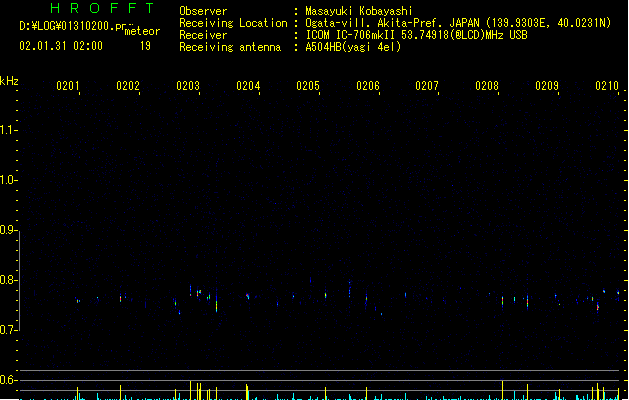
Task: Click the kHz axis unit label
Action: (9, 81)
